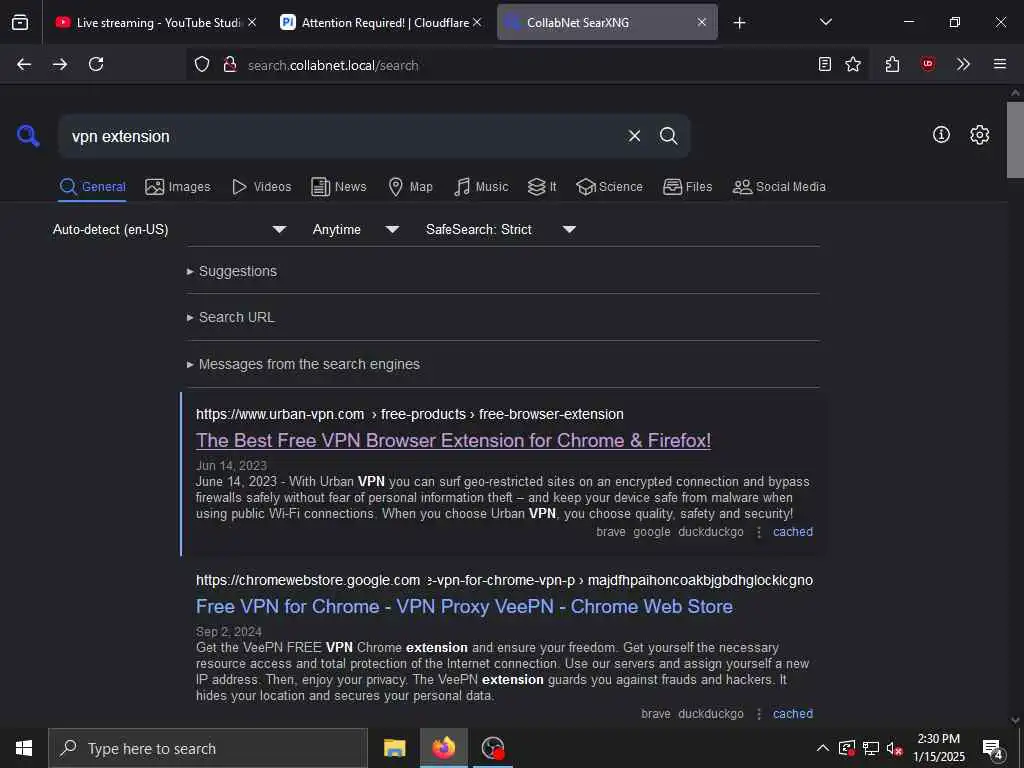Submit search with magnifier button
Image resolution: width=1024 pixels, height=768 pixels.
668,136
